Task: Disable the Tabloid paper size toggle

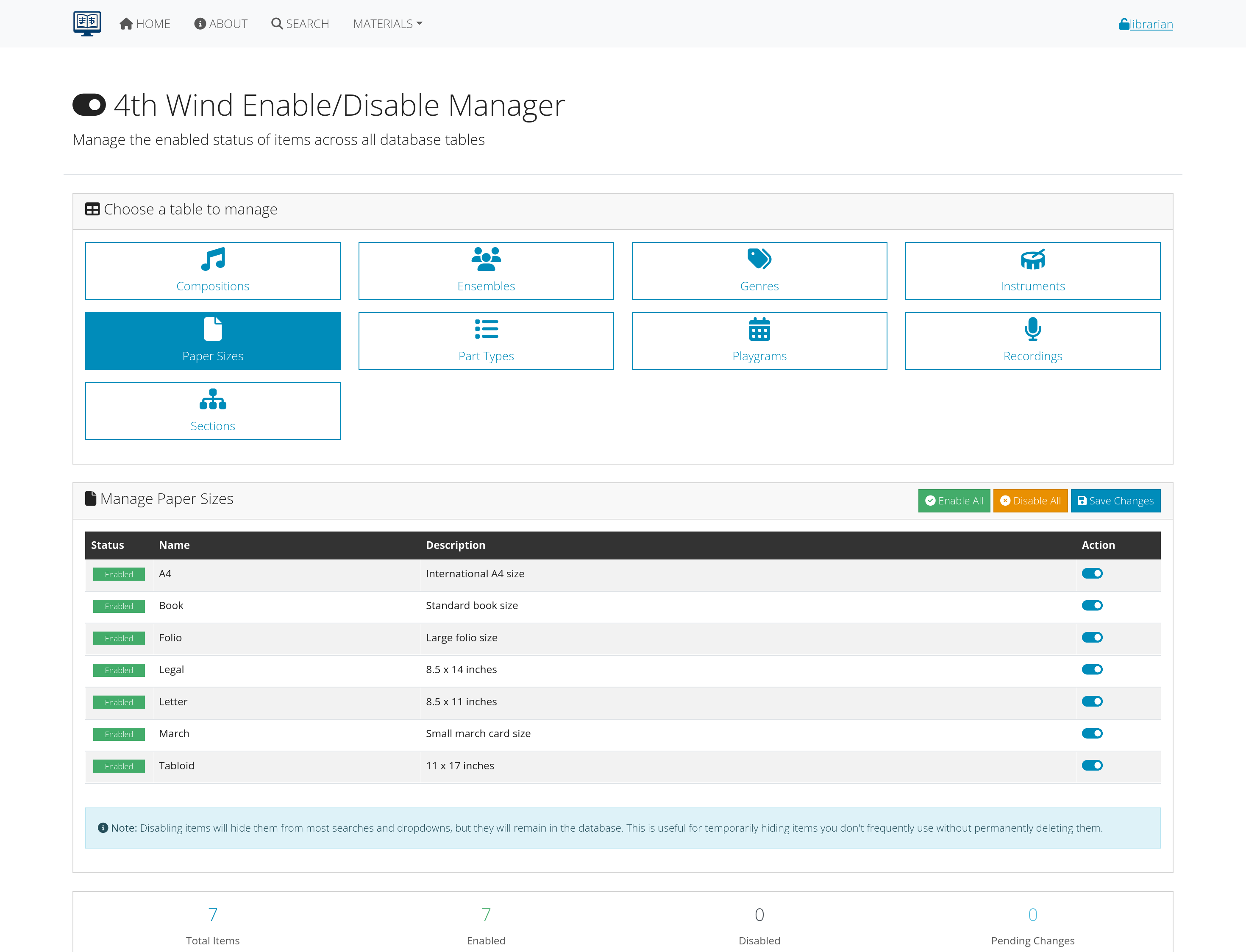Action: pos(1093,765)
